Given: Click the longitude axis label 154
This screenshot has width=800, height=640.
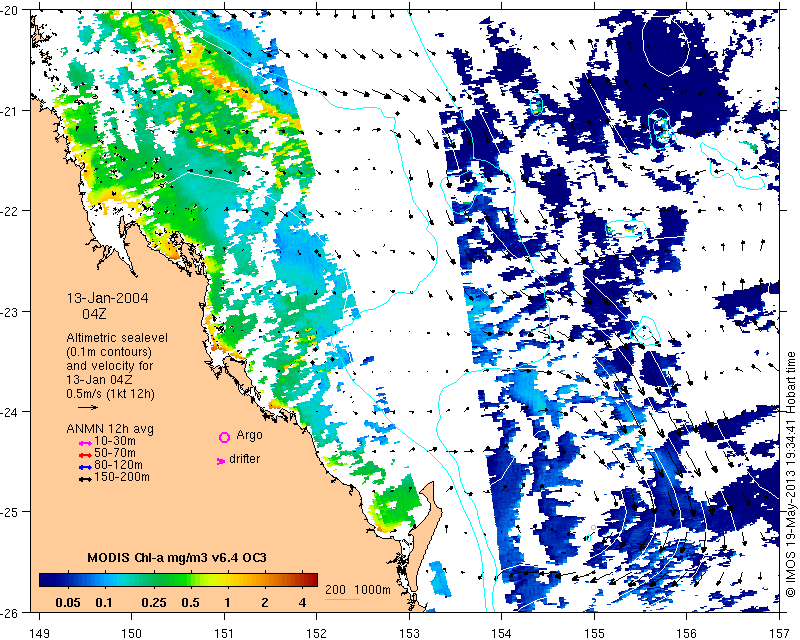Looking at the screenshot, I should tap(502, 633).
